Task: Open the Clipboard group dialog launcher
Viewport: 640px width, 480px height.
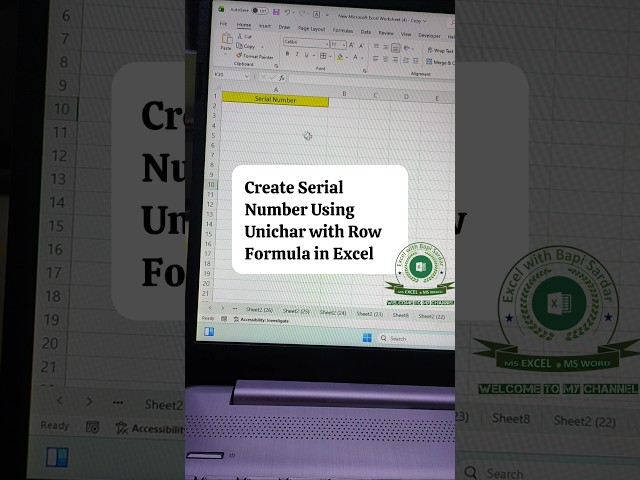Action: tap(276, 66)
